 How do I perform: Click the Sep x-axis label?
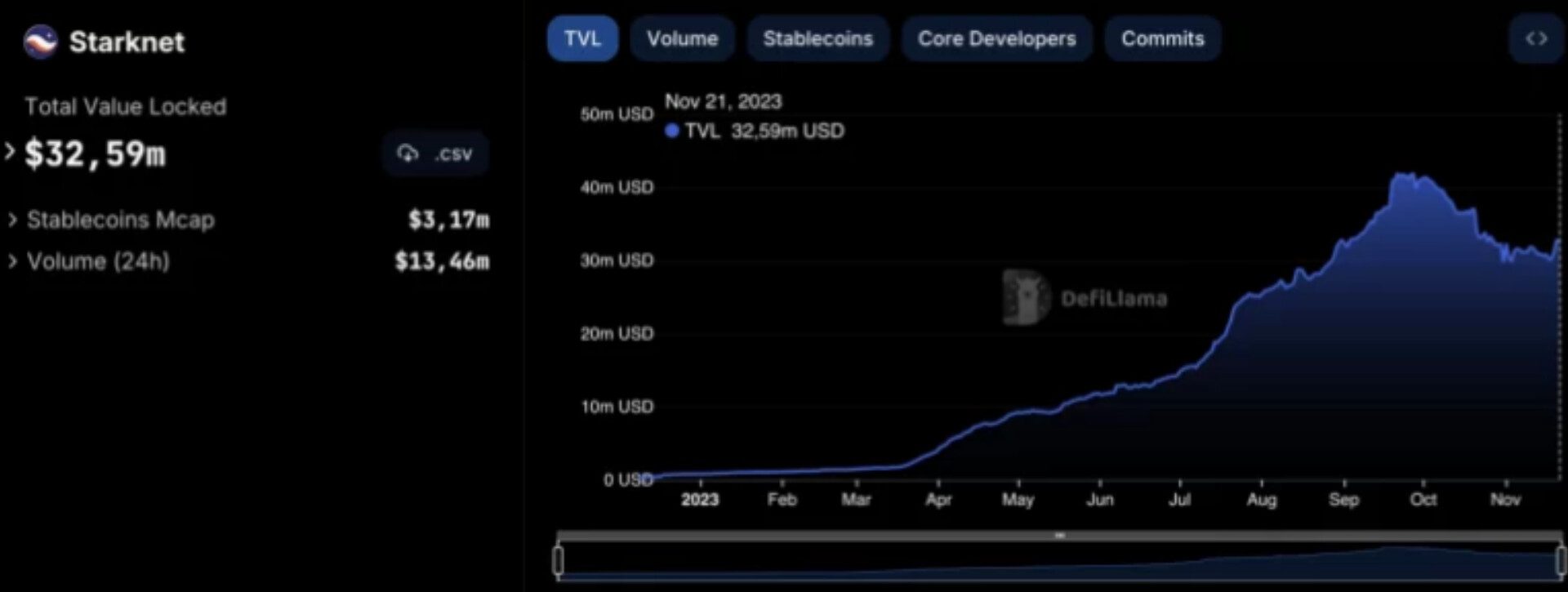click(1343, 500)
